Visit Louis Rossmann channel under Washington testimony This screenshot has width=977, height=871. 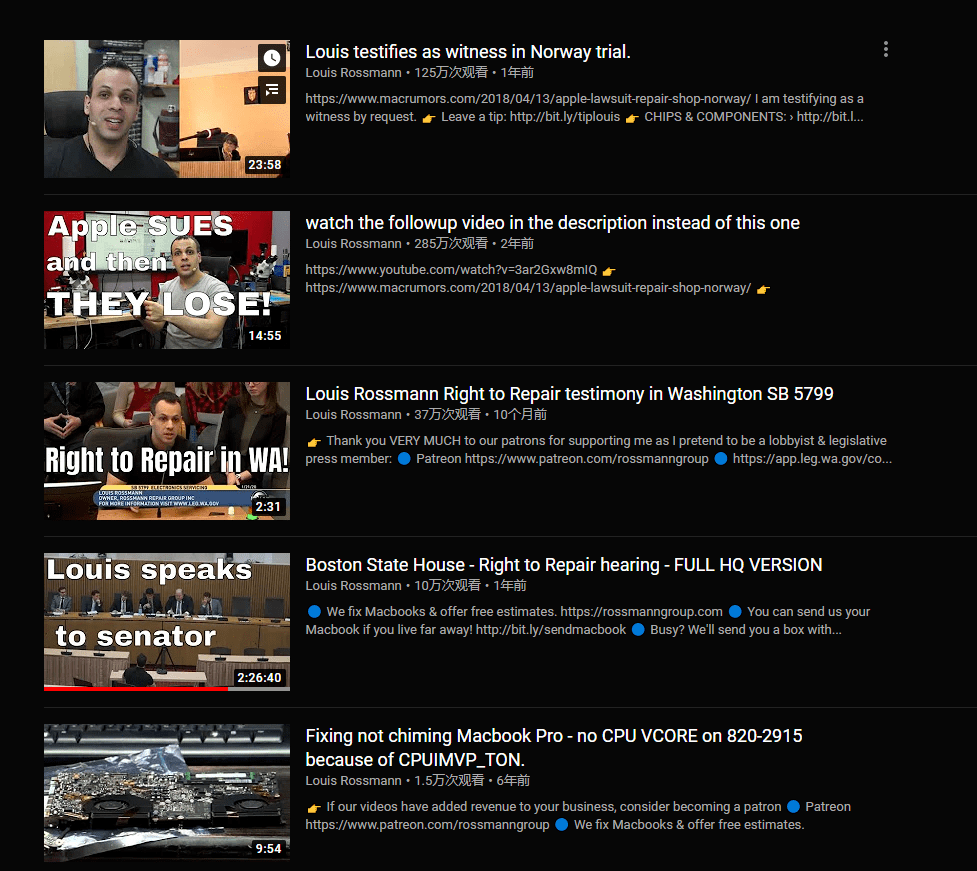(353, 415)
